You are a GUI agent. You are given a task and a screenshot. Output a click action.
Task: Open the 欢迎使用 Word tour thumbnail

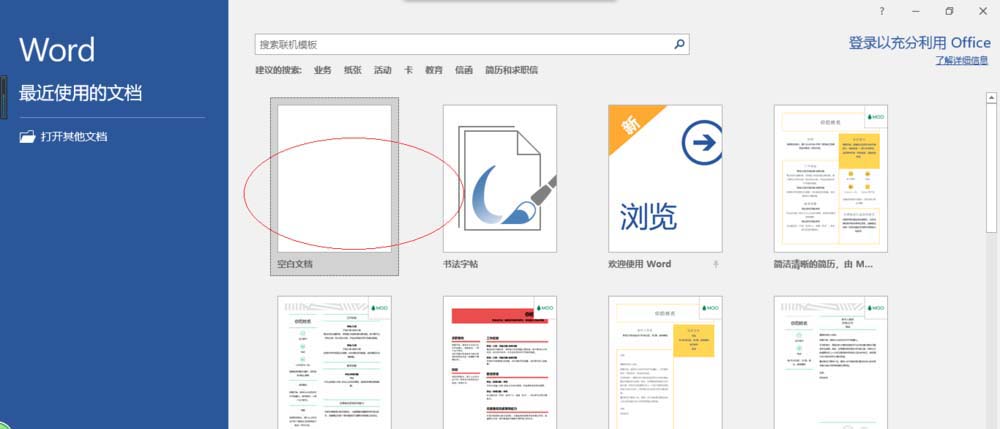pos(665,178)
